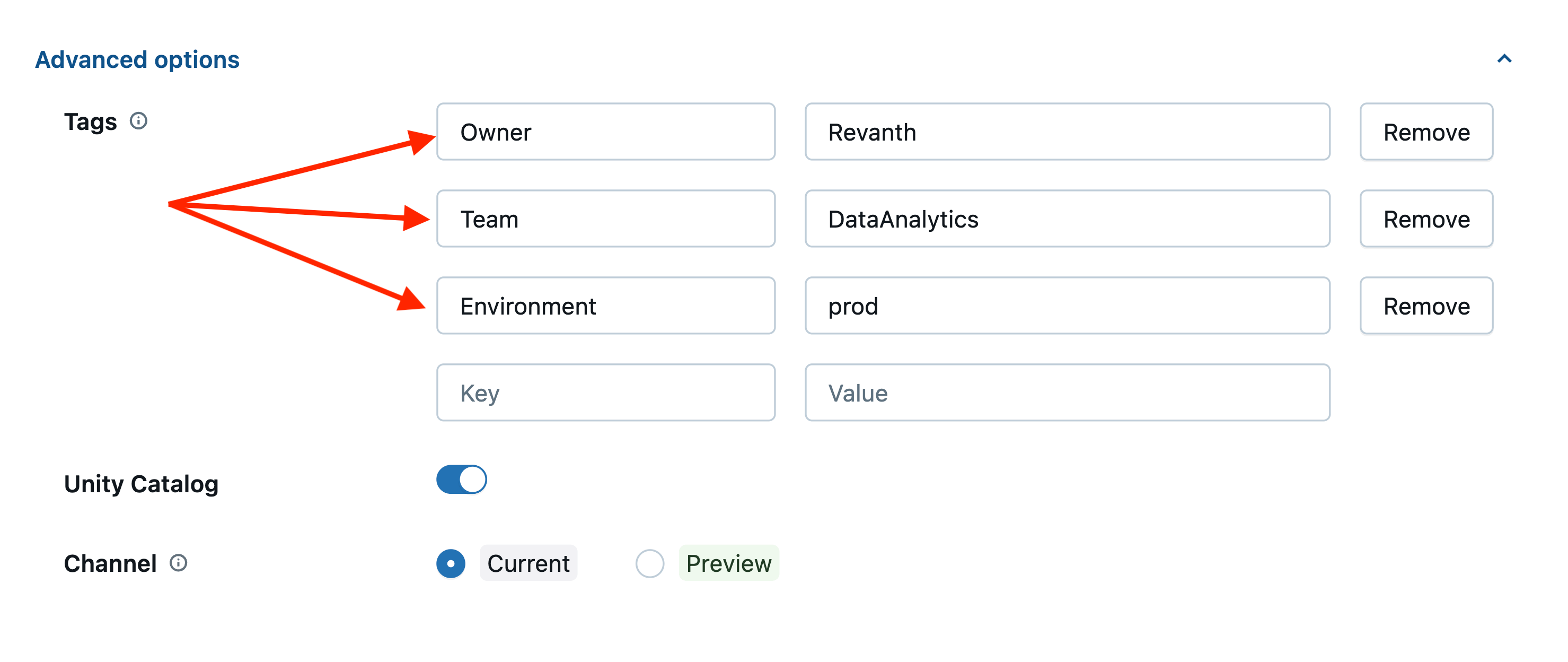
Task: Click the prod value field
Action: tap(1067, 307)
